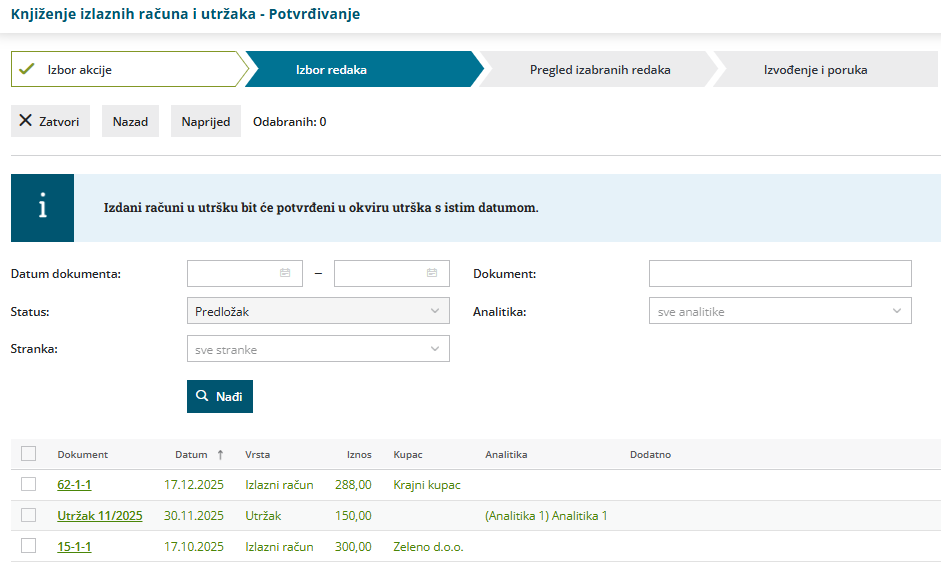Click the Odabranih: 0 counter text
Screen dimensions: 941x568
tap(290, 121)
